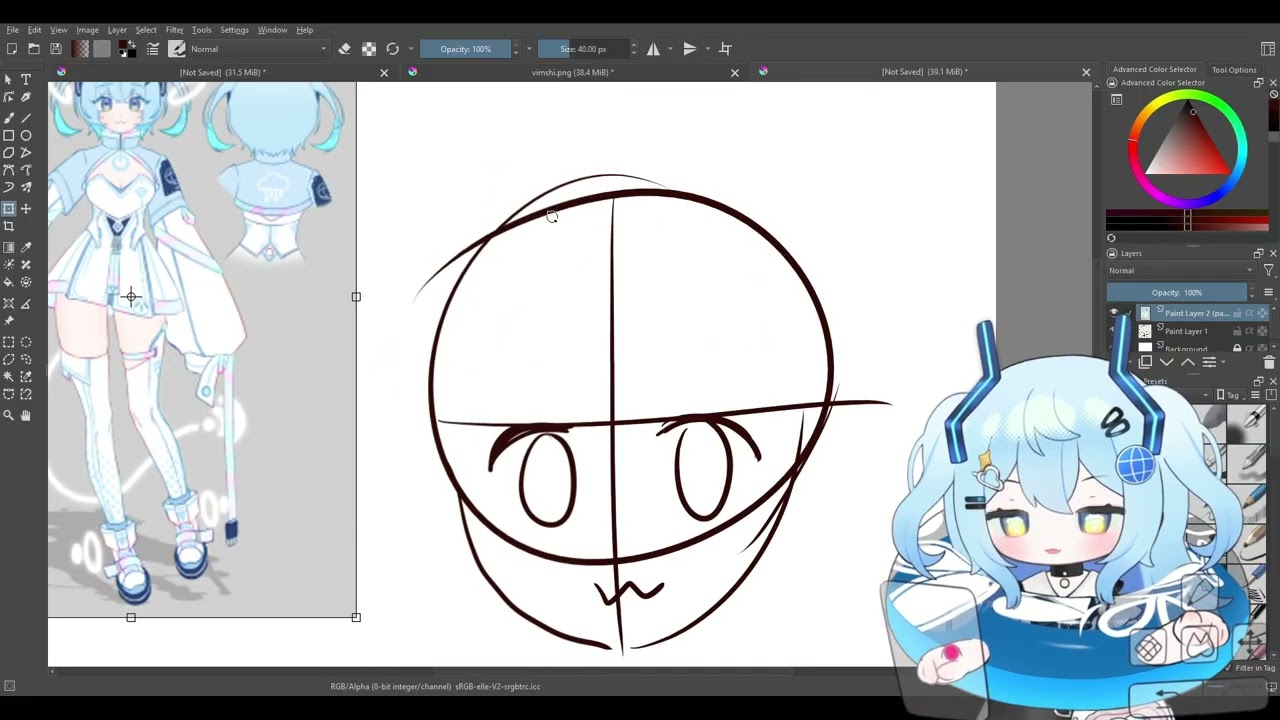1280x720 pixels.
Task: Select the Rectangular Selection tool
Action: 9,342
